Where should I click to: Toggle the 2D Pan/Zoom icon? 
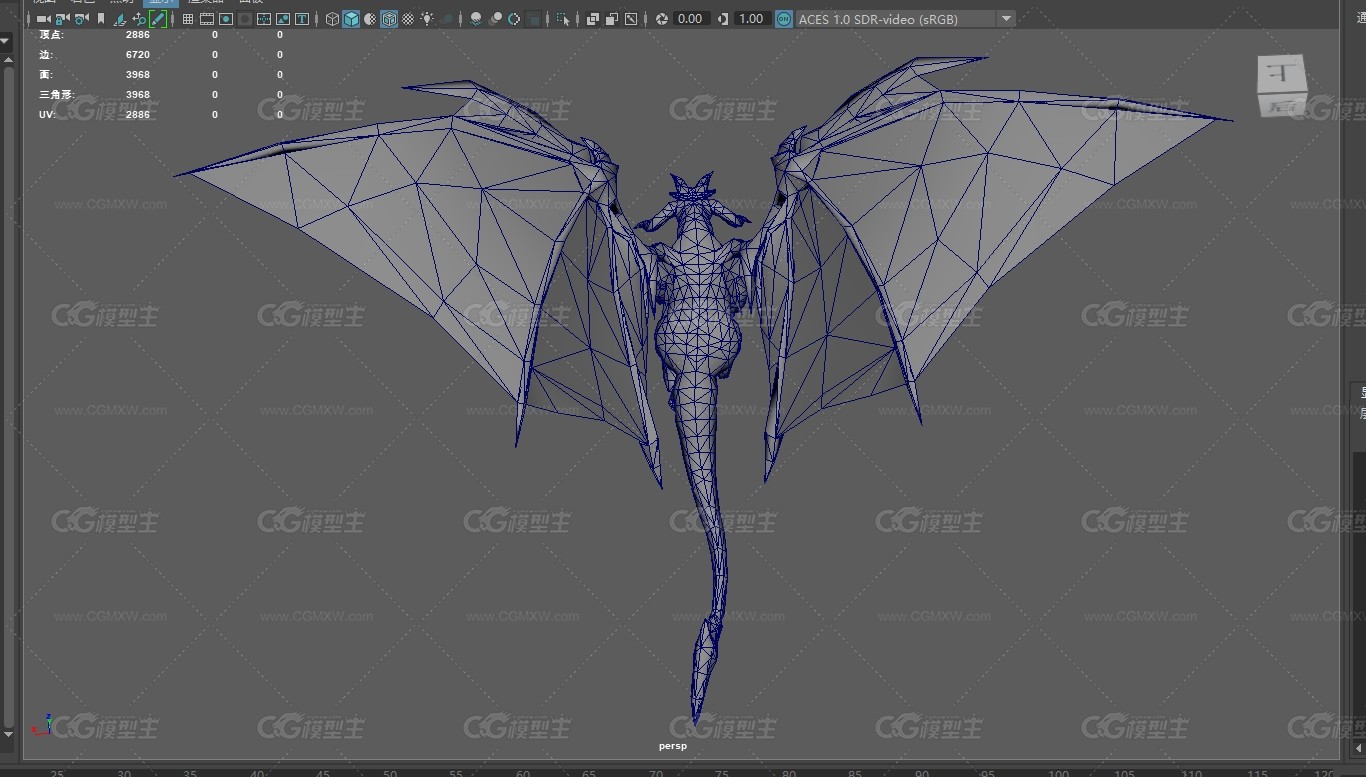coord(138,19)
